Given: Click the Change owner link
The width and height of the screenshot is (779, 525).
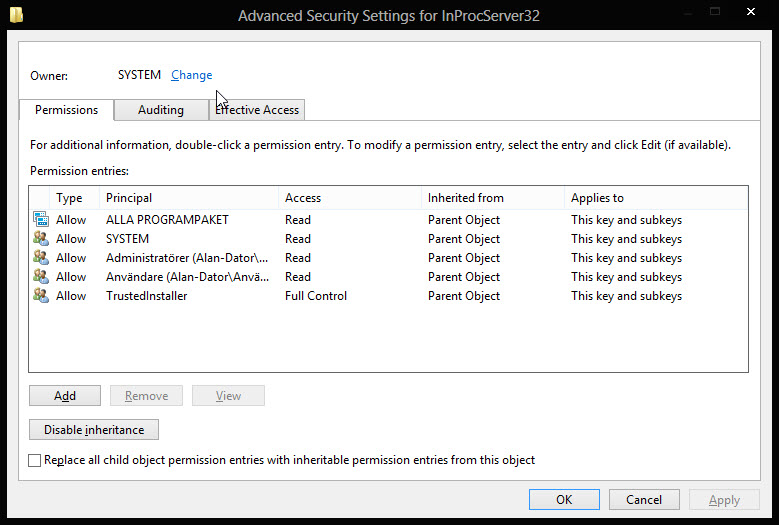Looking at the screenshot, I should [x=192, y=75].
